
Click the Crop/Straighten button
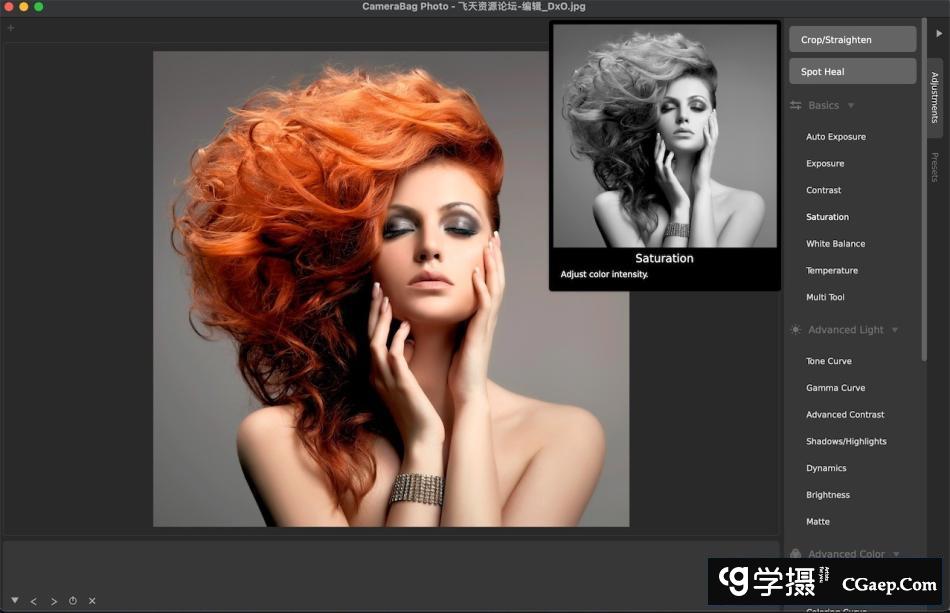click(852, 40)
